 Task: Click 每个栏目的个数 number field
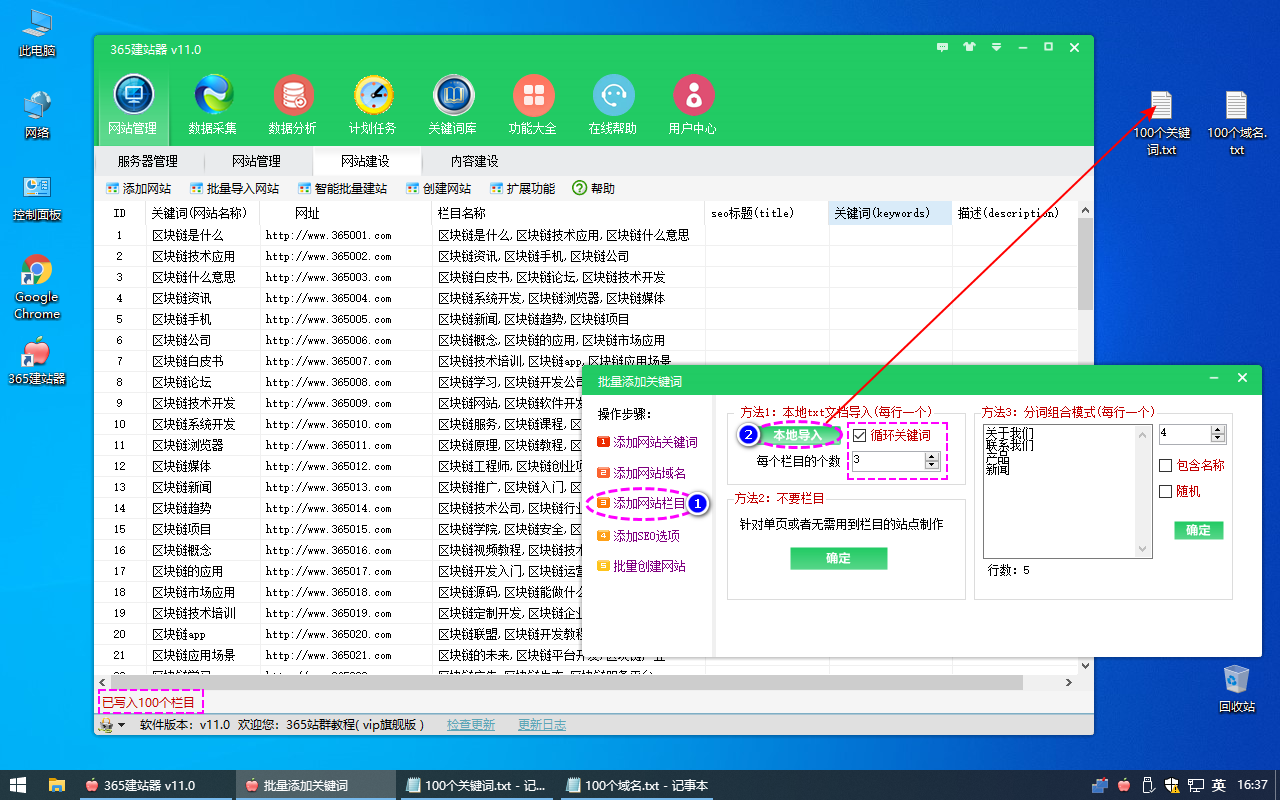(x=887, y=461)
